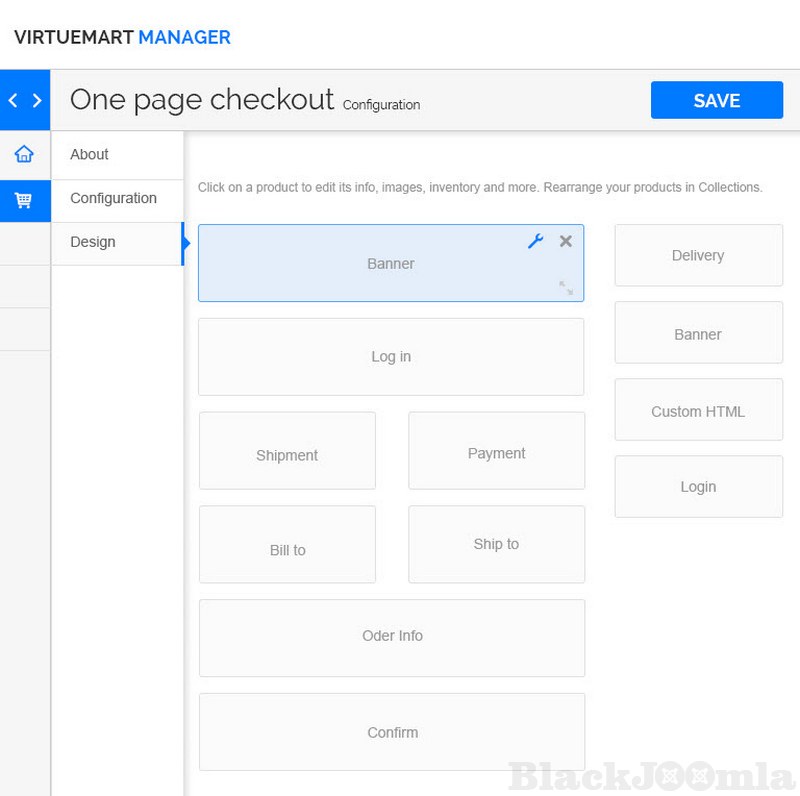
Task: Open the About tab
Action: click(x=117, y=155)
